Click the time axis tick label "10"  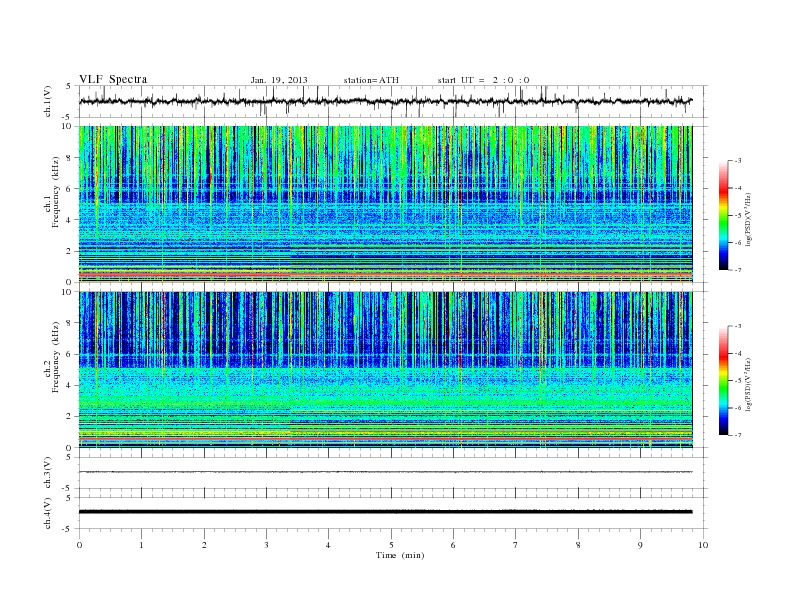coord(703,545)
